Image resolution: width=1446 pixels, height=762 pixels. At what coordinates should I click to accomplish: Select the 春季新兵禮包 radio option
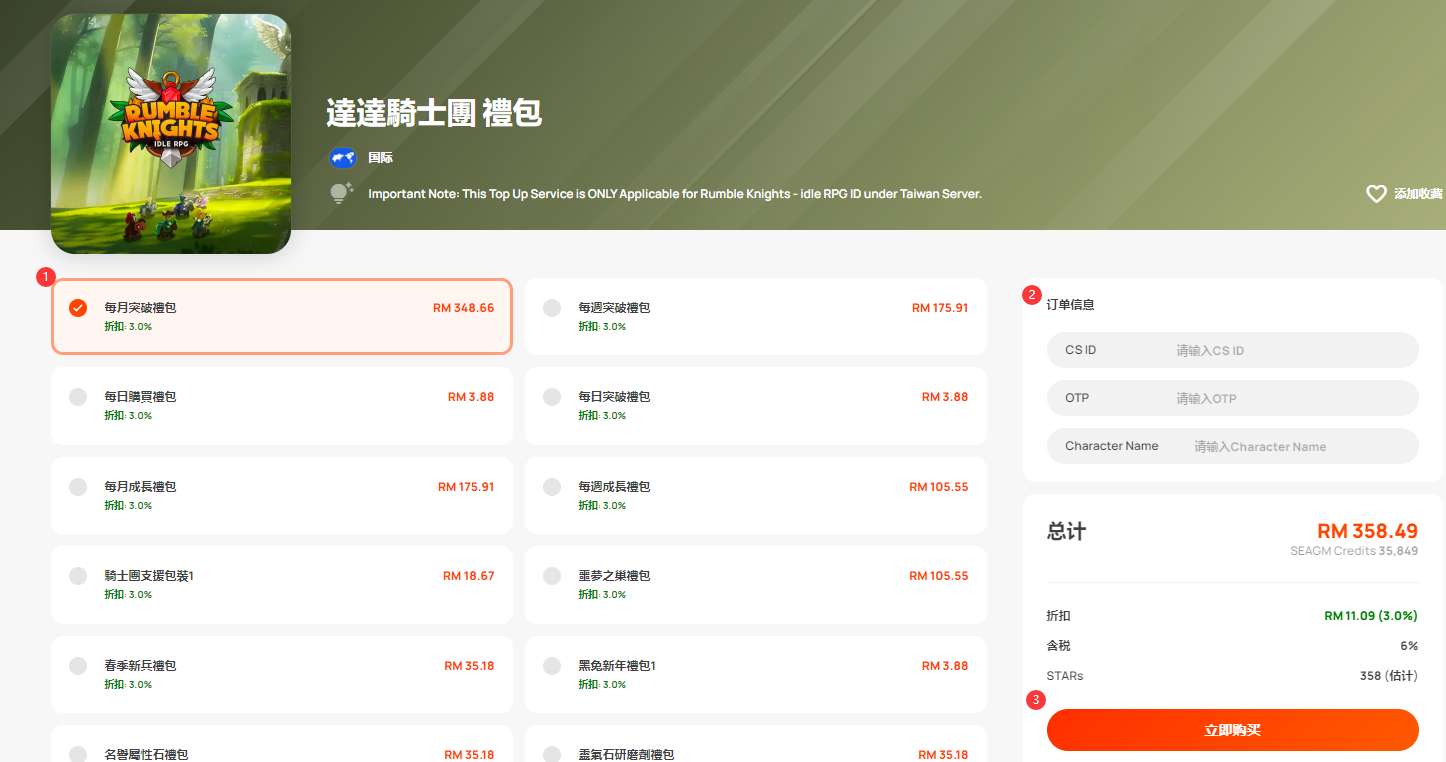78,666
